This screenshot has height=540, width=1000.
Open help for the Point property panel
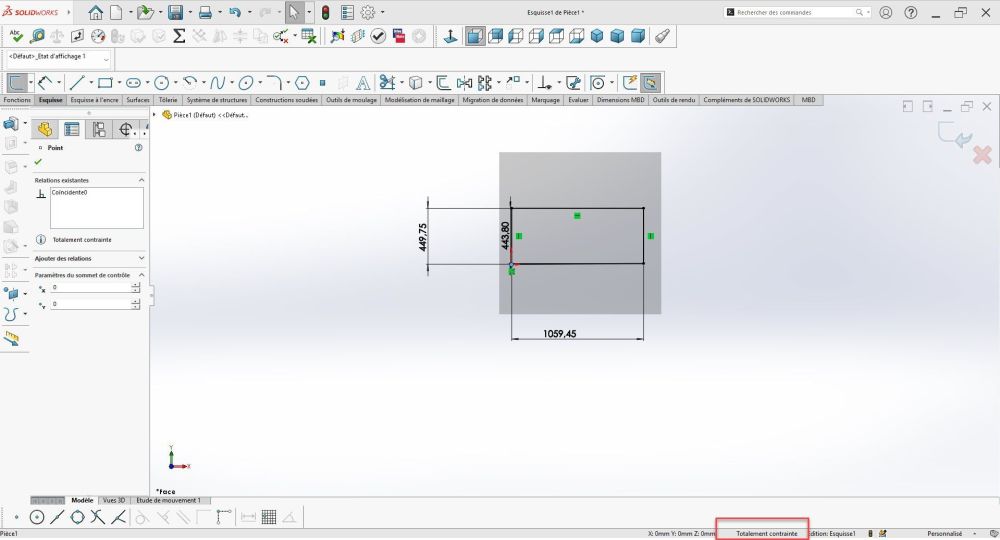tap(138, 147)
